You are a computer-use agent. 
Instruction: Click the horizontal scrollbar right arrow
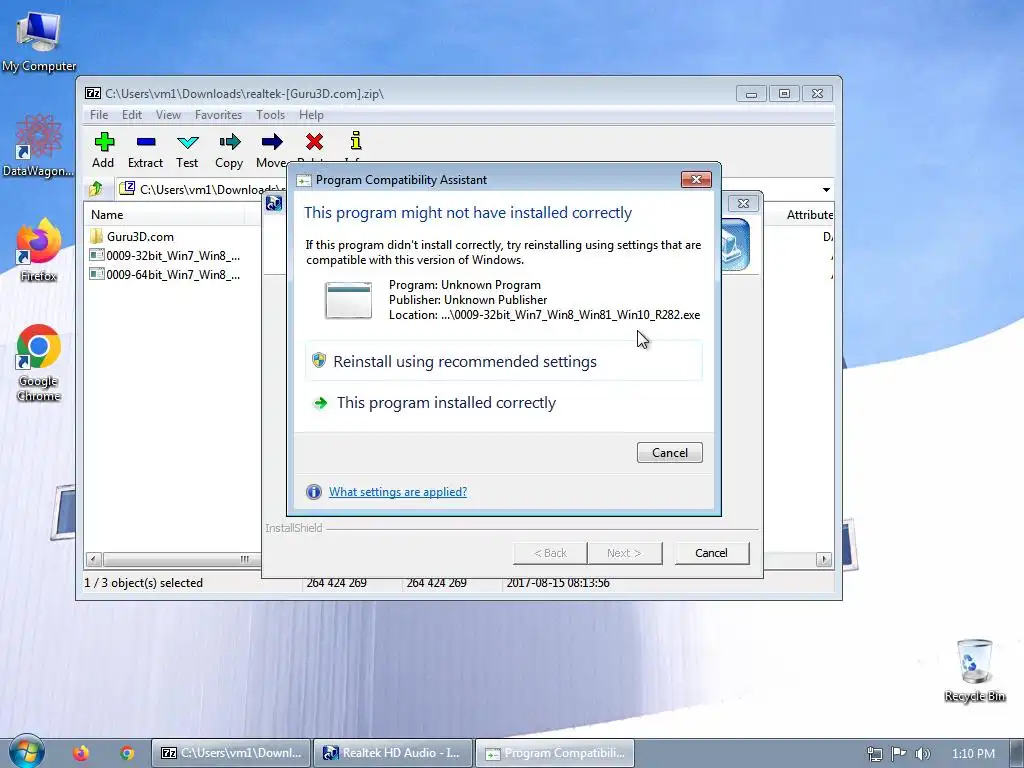click(824, 560)
